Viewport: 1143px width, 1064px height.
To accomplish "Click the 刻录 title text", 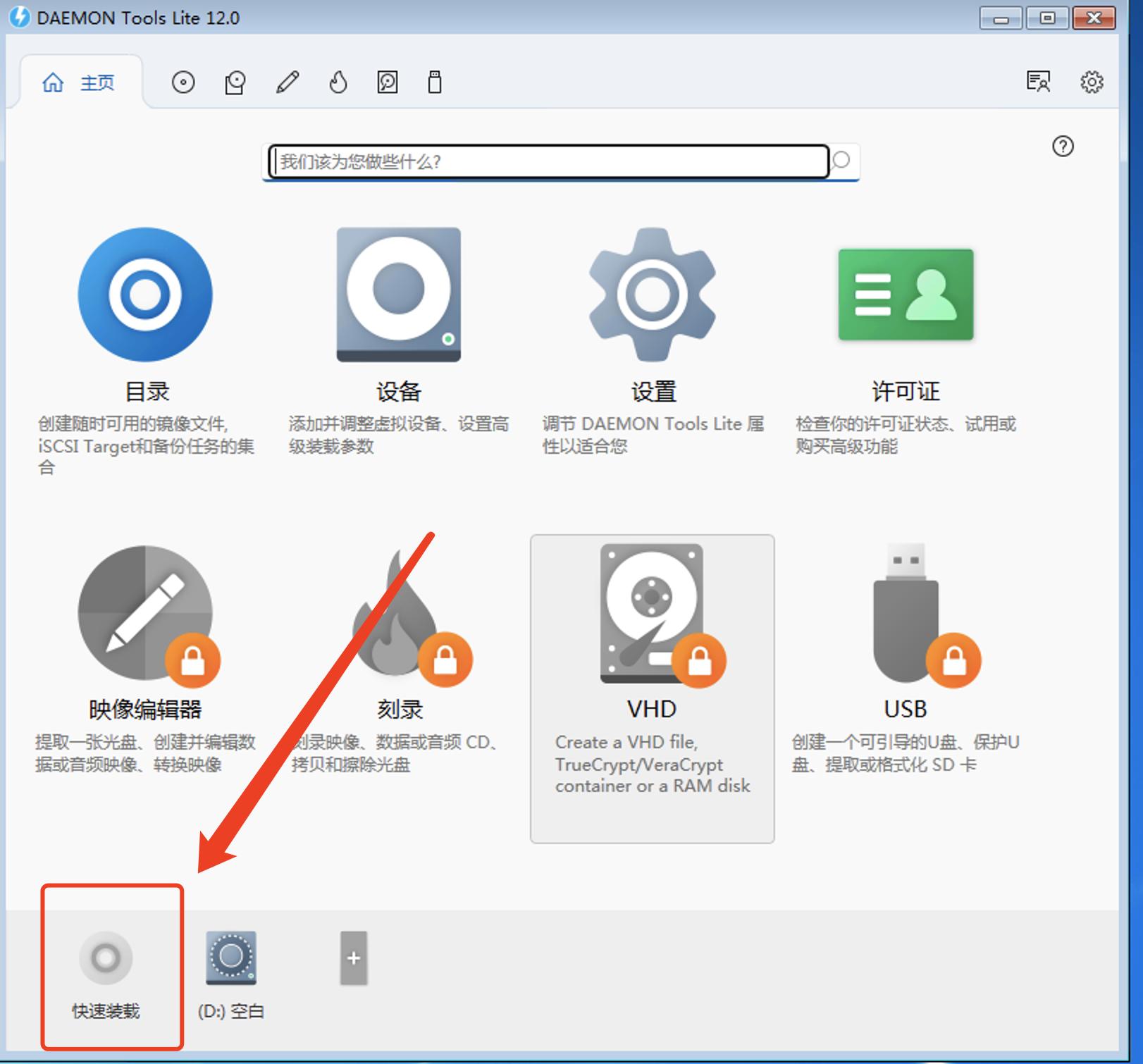I will click(x=400, y=709).
